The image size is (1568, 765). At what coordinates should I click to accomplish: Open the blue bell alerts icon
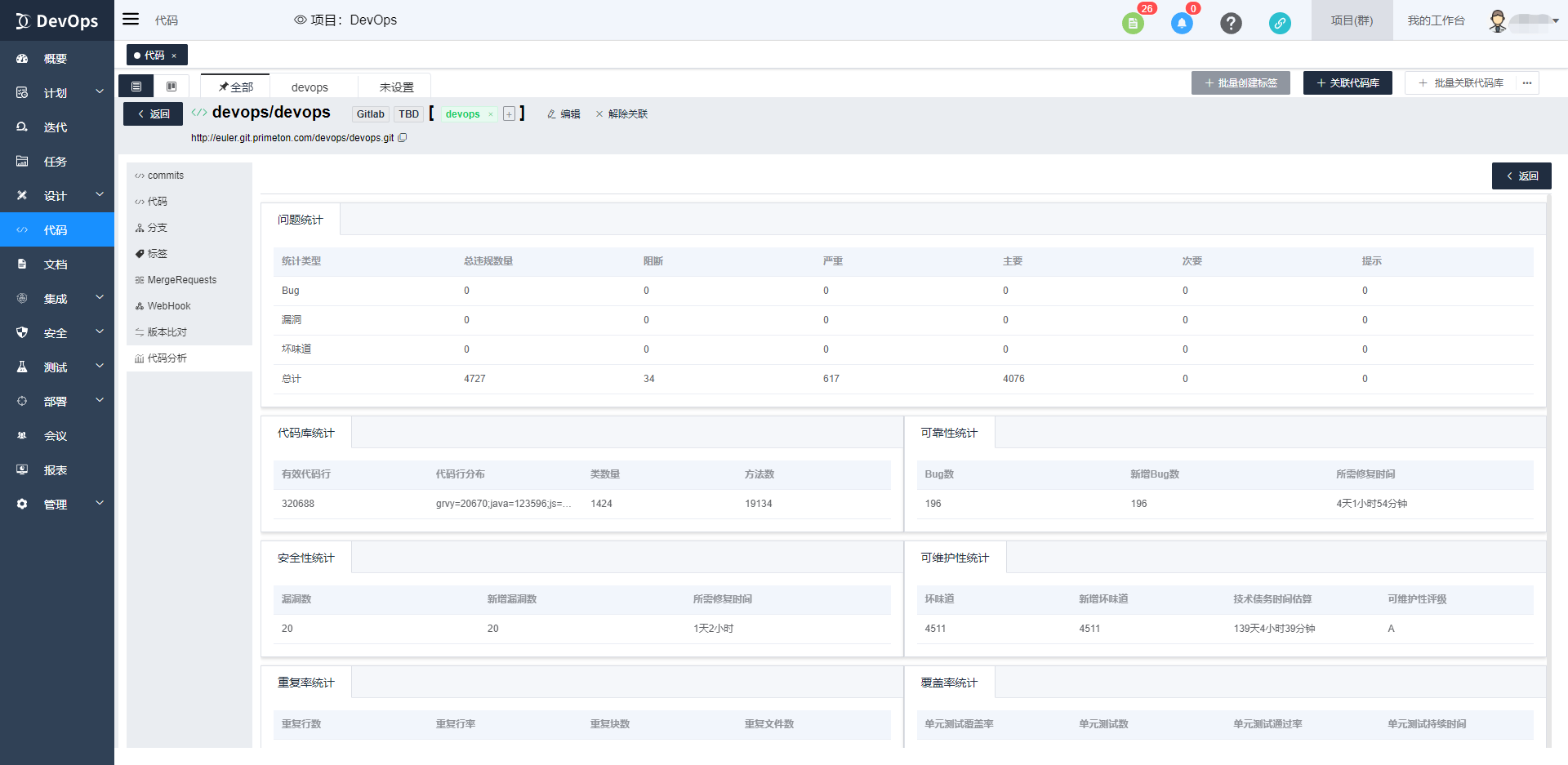1181,24
